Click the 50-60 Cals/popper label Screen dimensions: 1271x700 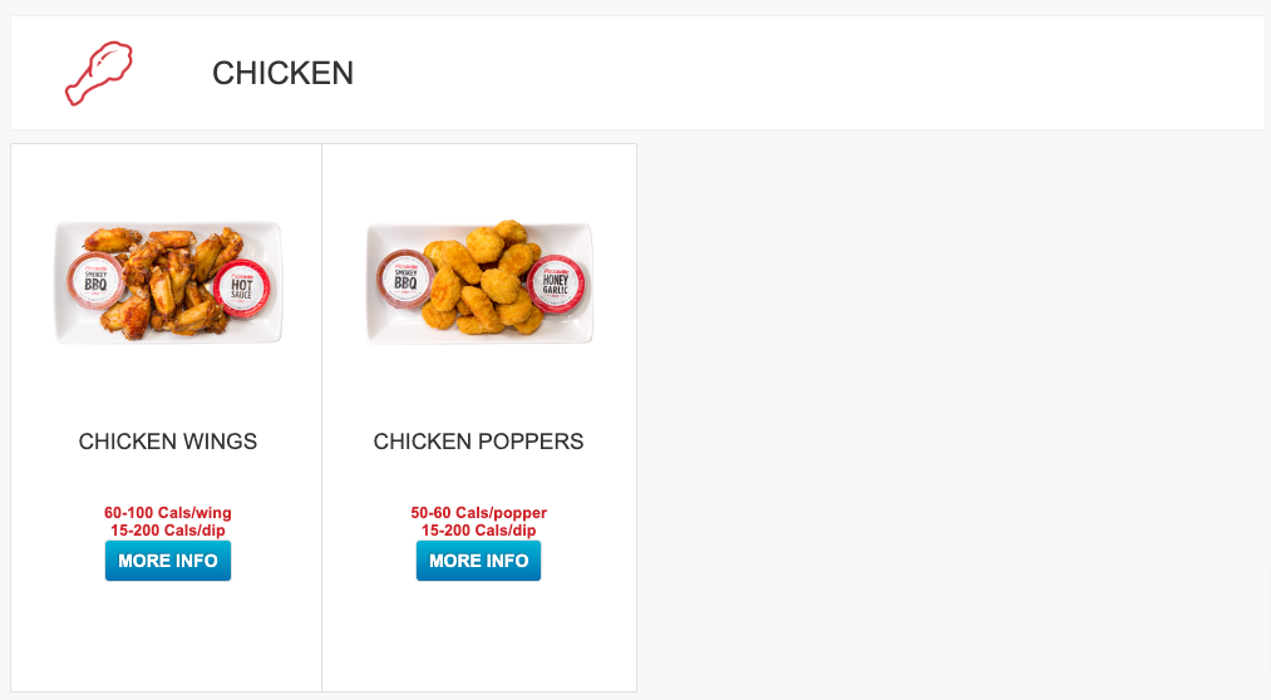click(479, 513)
